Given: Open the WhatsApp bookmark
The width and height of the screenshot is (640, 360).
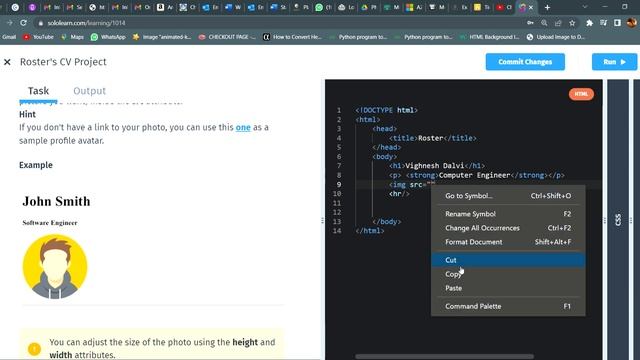Looking at the screenshot, I should click(x=108, y=37).
